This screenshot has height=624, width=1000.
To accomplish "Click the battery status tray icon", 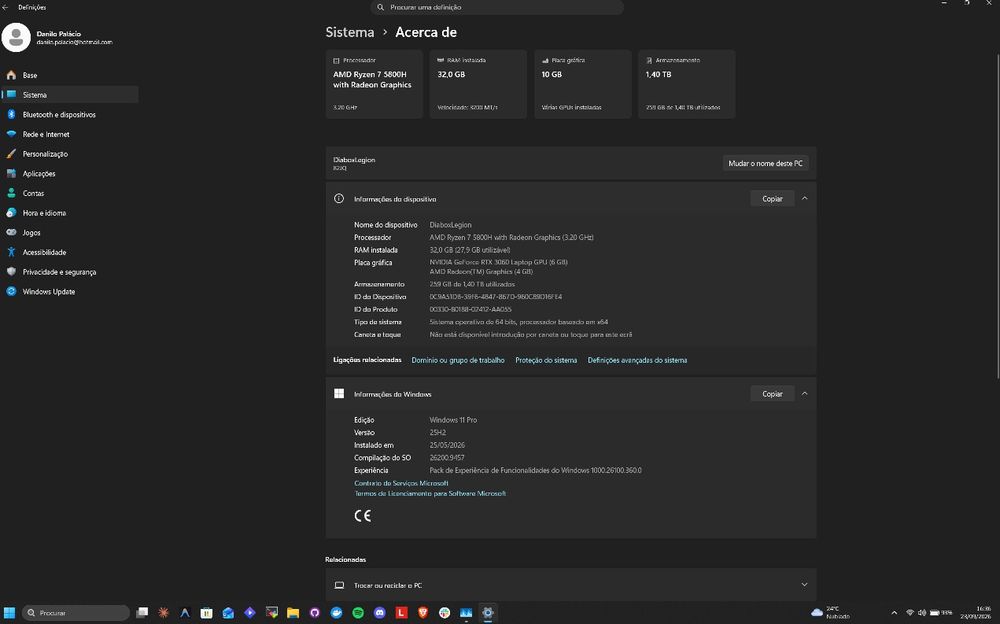I will (941, 613).
